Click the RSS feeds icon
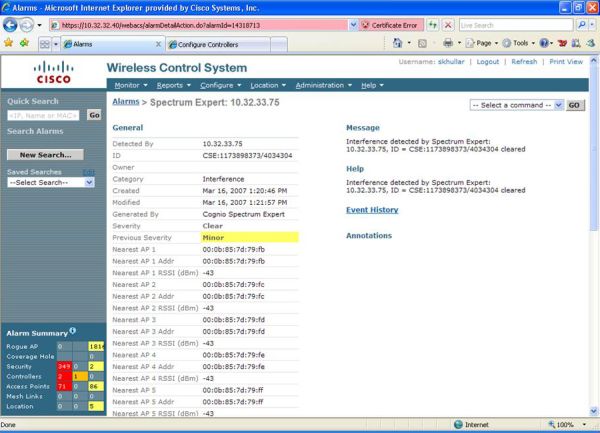The image size is (600, 433). pyautogui.click(x=422, y=43)
